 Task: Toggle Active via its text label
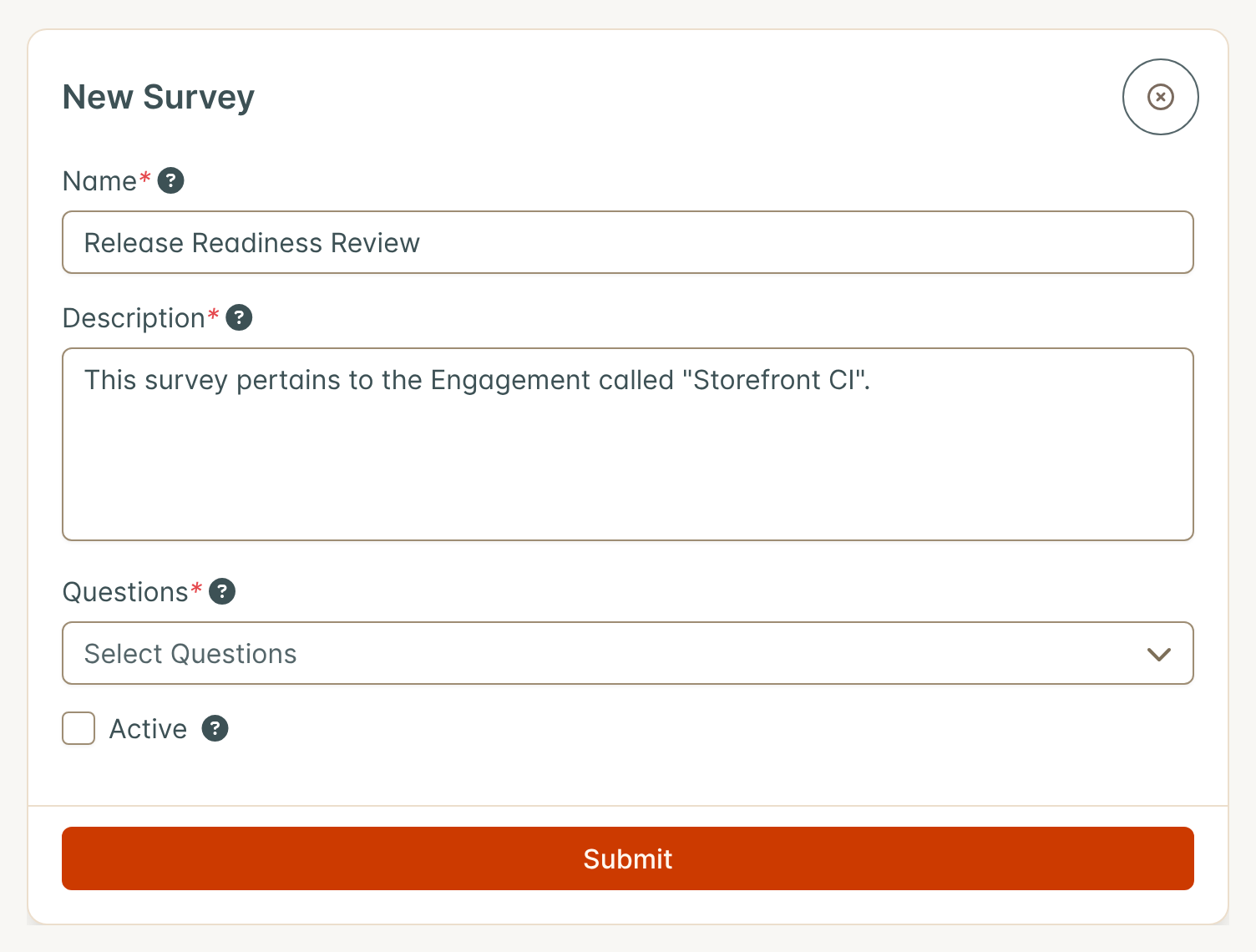[x=148, y=729]
